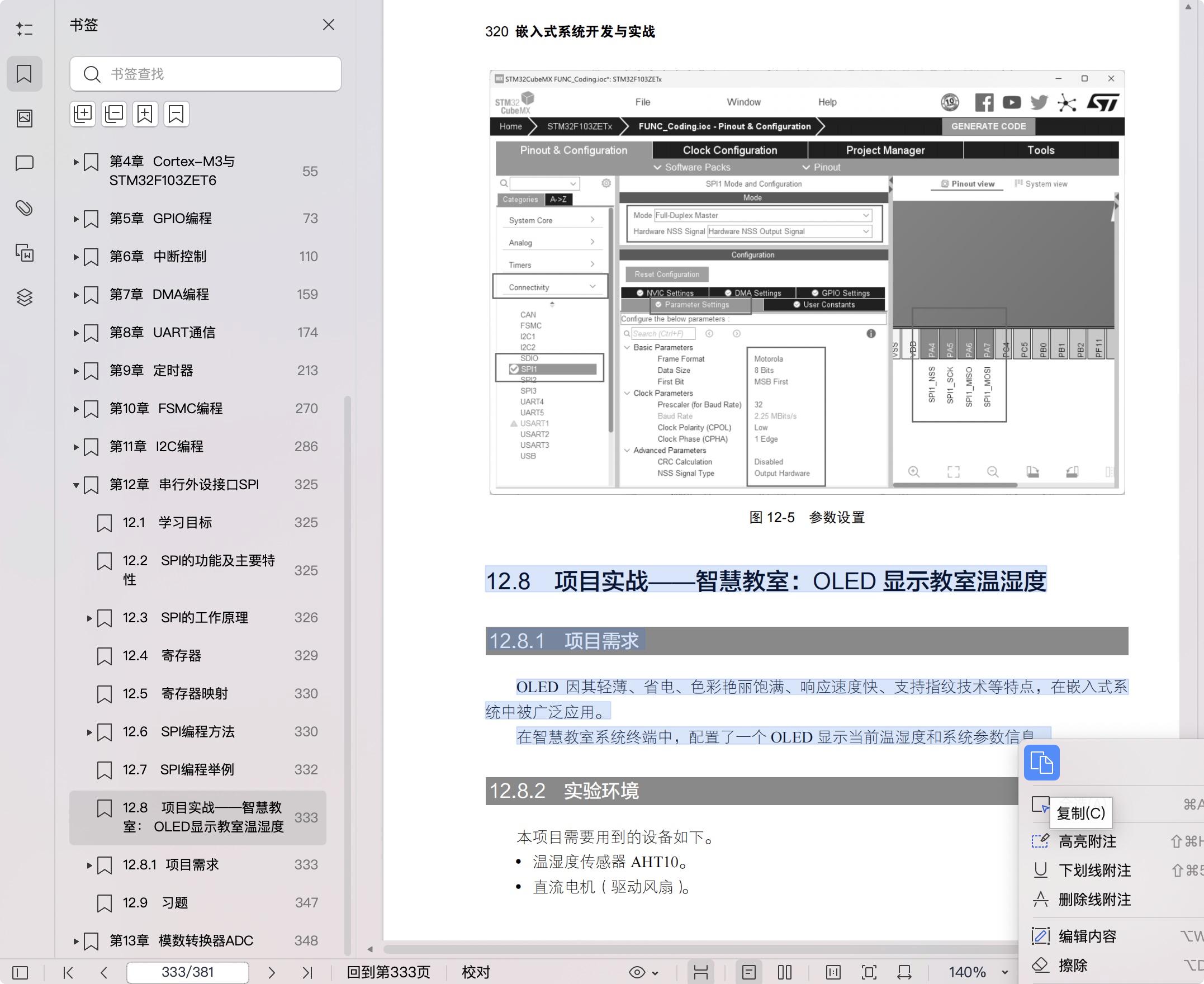Go to bookmark 12.7 SPI编程举例

pyautogui.click(x=198, y=770)
